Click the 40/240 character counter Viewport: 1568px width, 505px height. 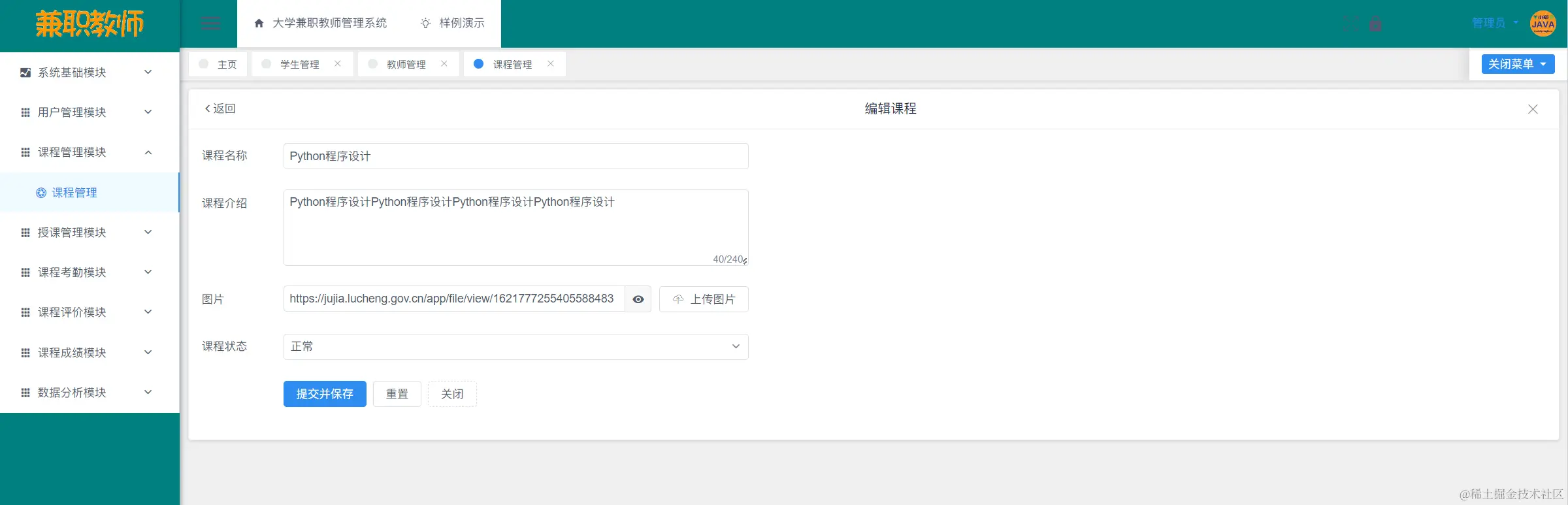tap(728, 259)
